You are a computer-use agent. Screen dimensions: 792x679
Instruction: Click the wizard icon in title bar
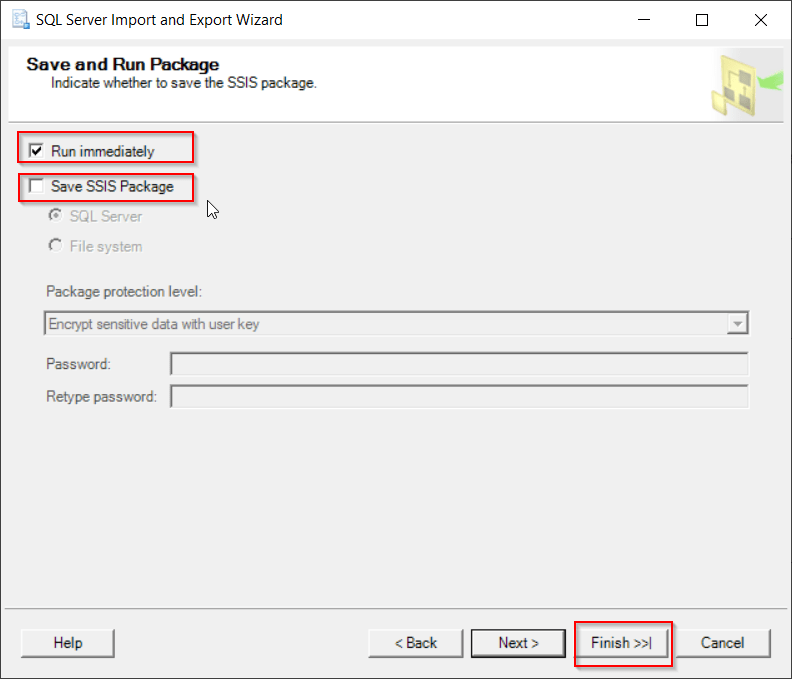21,20
